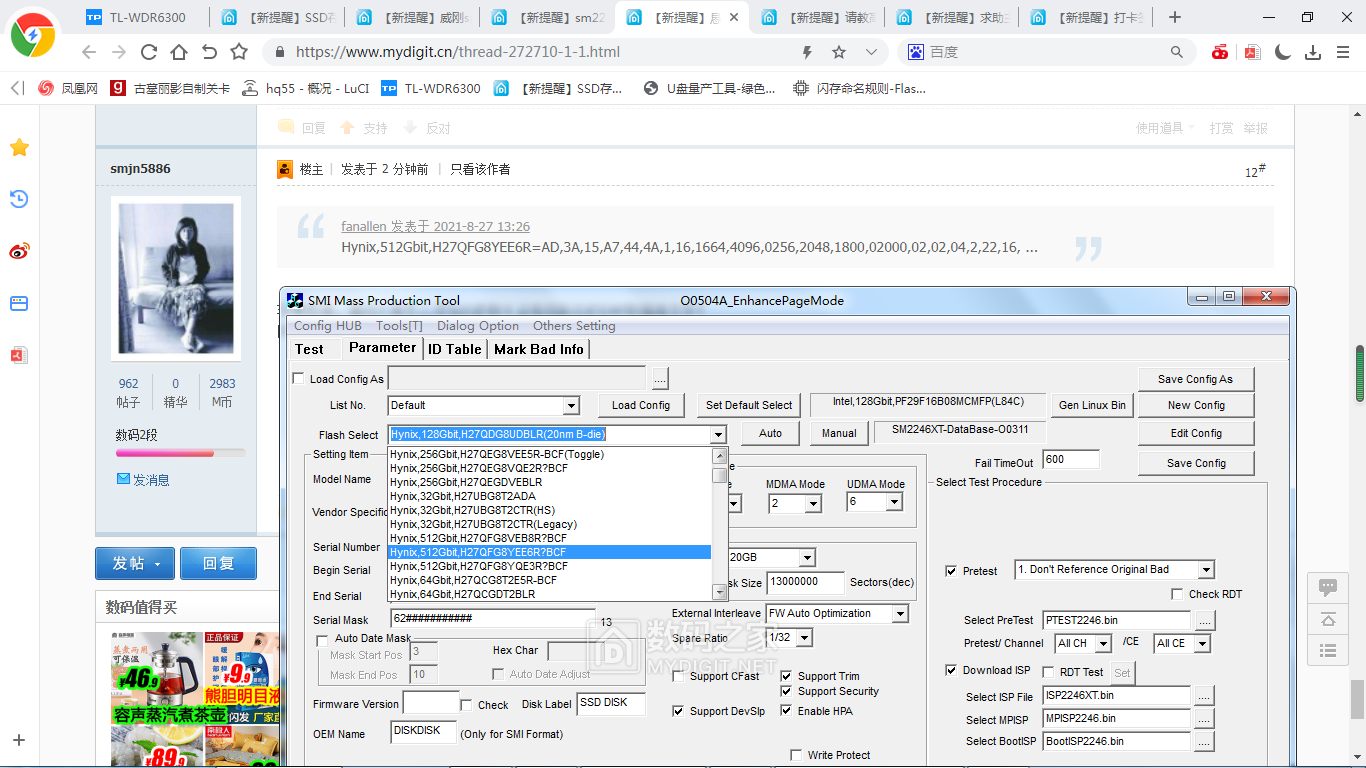Screen dimensions: 1366x768
Task: Reload the page with refresh icon
Action: (149, 52)
